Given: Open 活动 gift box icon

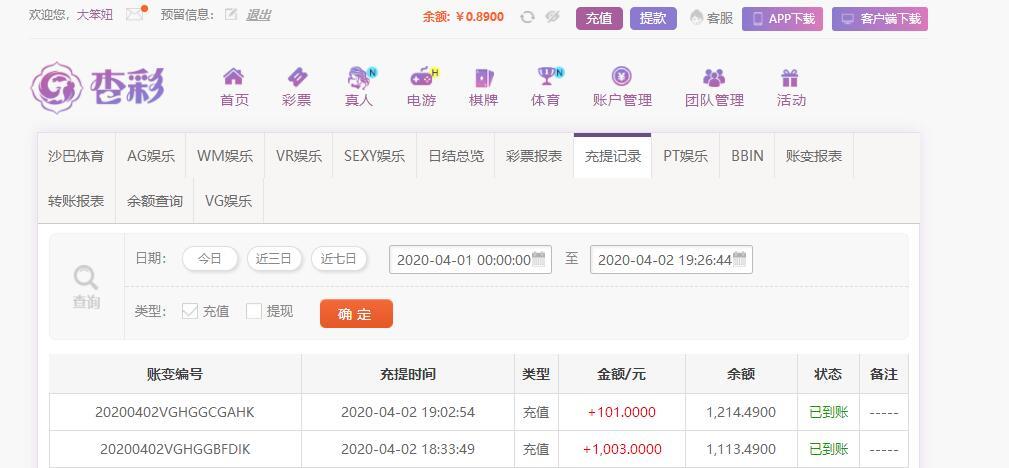Looking at the screenshot, I should coord(790,78).
